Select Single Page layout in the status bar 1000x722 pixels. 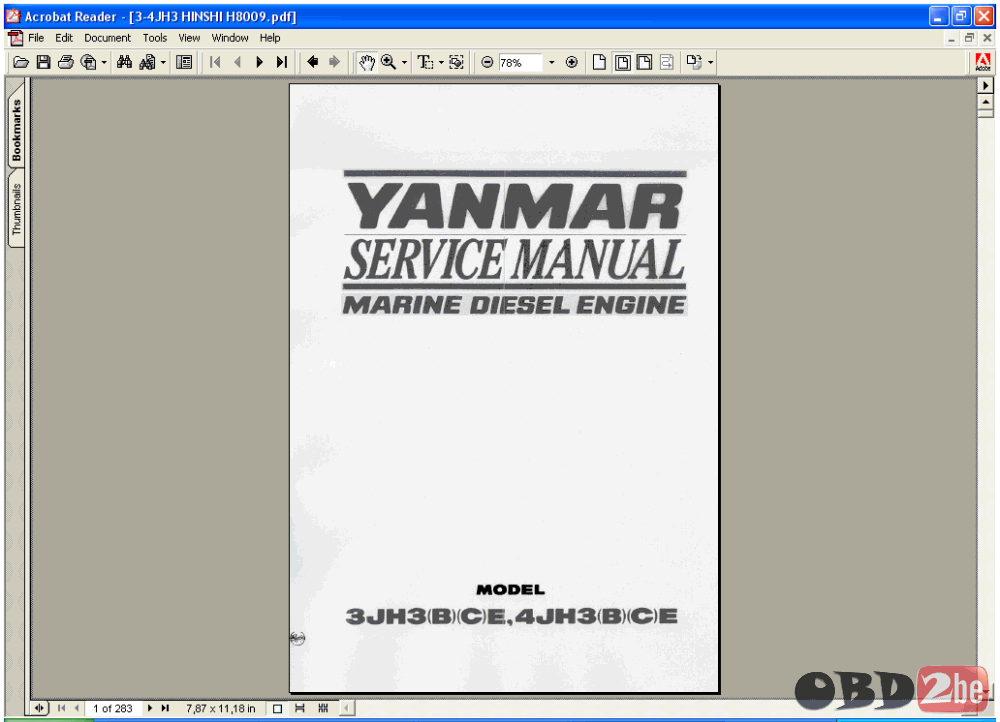click(x=277, y=708)
